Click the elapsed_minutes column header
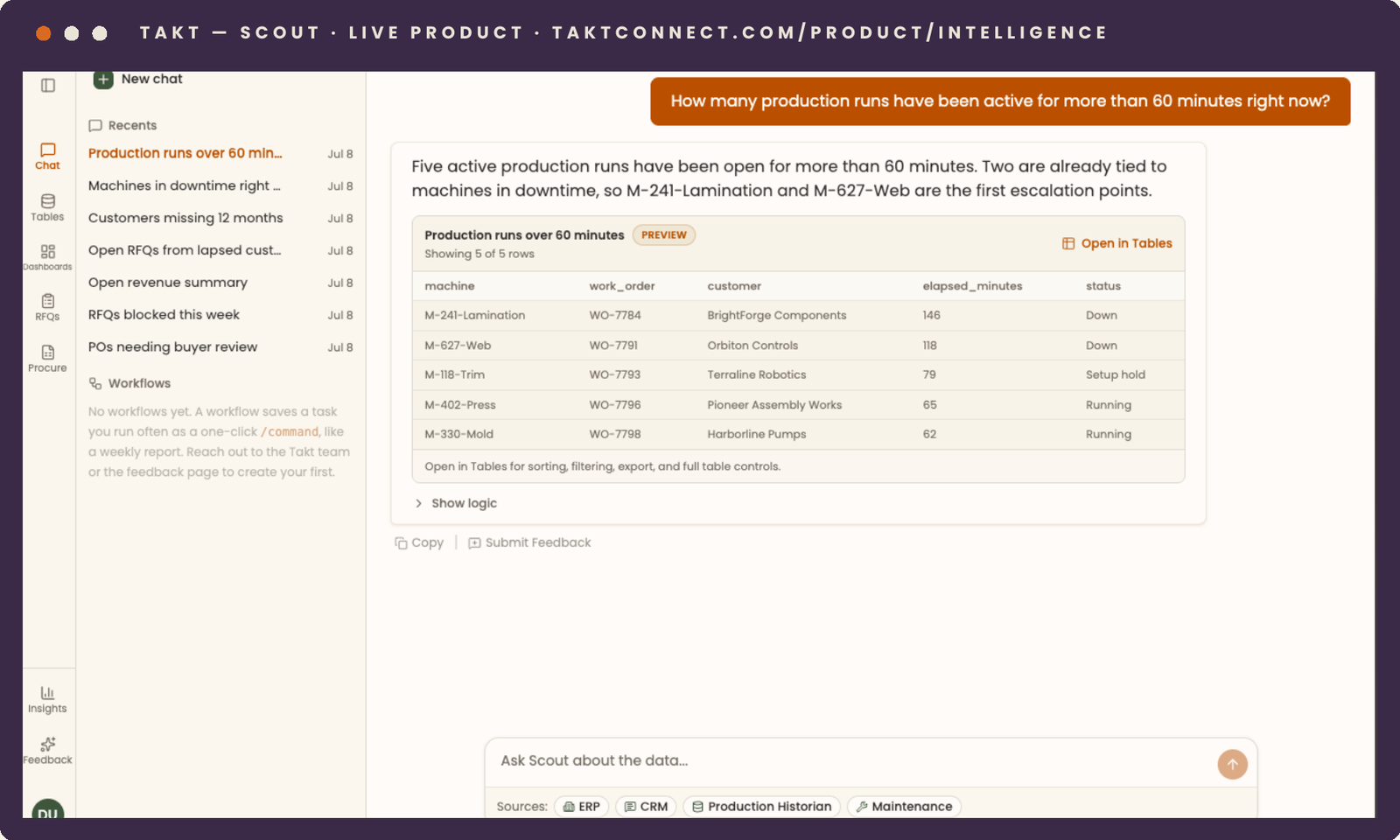The image size is (1400, 840). coord(972,286)
